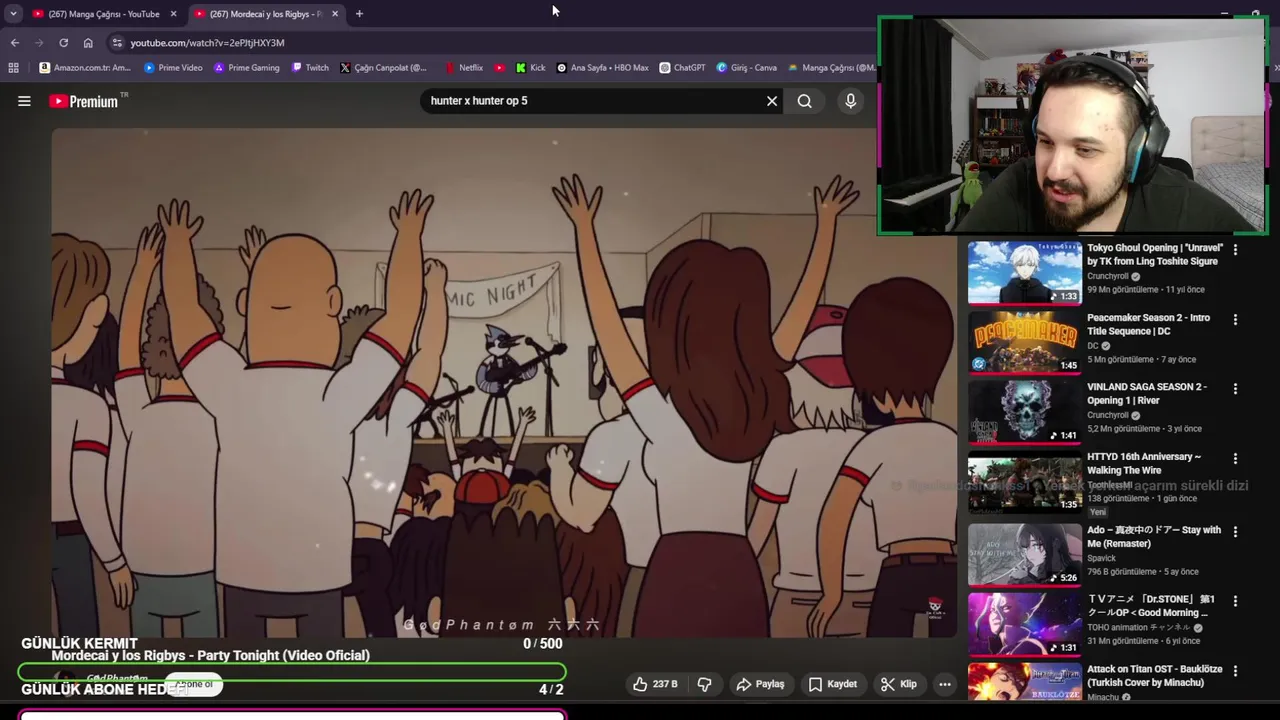Click the playing video to pause
Image resolution: width=1280 pixels, height=720 pixels.
[x=505, y=383]
